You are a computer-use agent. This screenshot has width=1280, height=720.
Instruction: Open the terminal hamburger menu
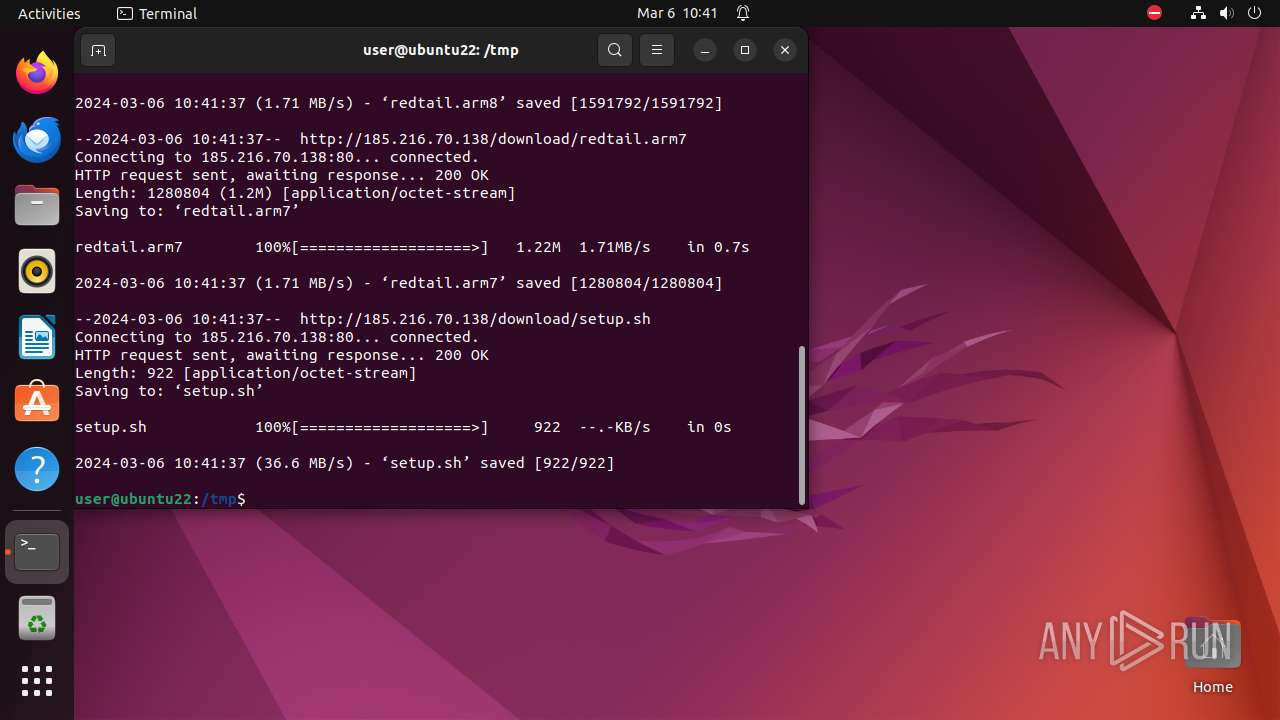[657, 50]
